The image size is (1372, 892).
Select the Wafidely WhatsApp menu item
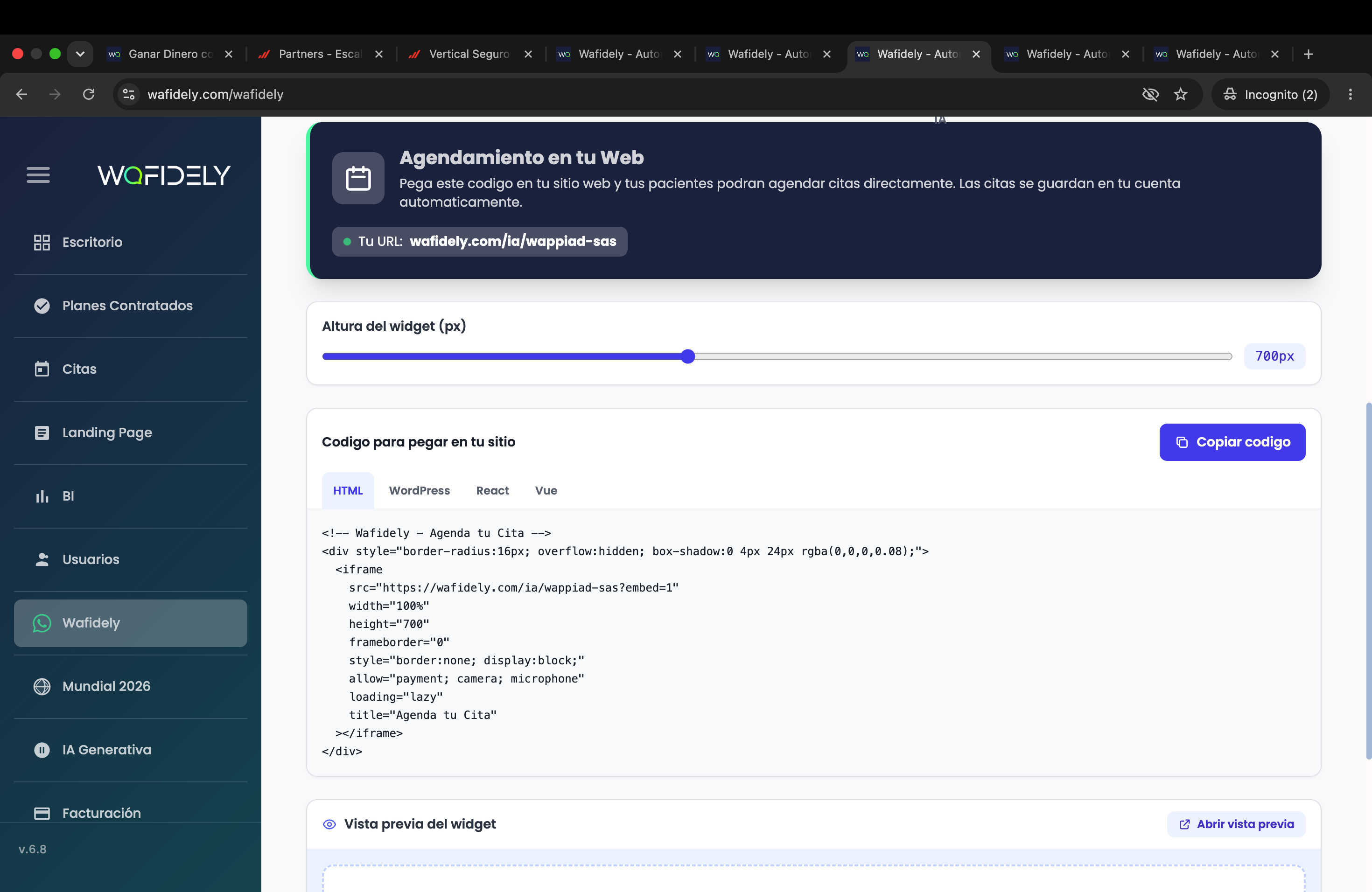tap(130, 623)
